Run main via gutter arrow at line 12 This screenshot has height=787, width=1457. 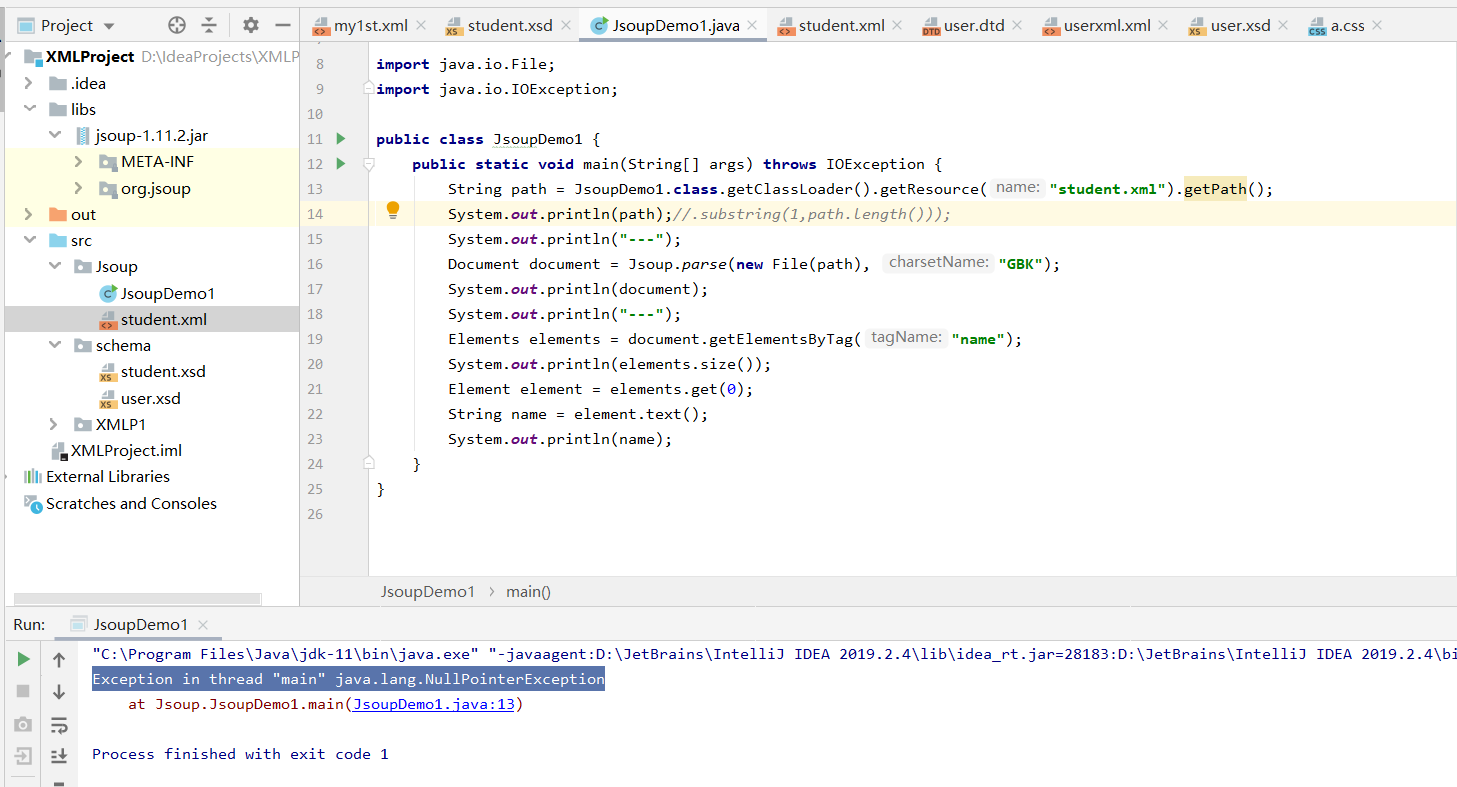pos(340,163)
